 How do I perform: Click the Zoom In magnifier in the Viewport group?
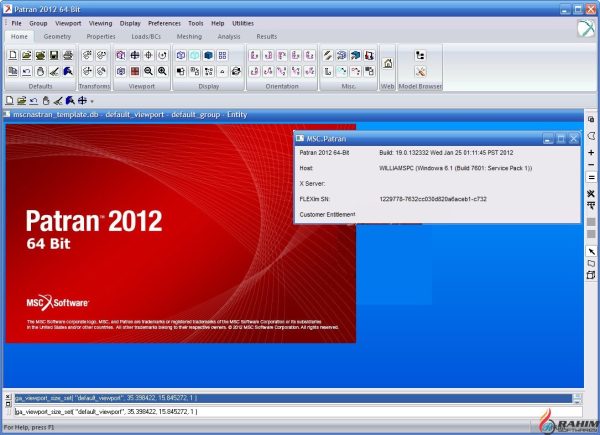[162, 71]
